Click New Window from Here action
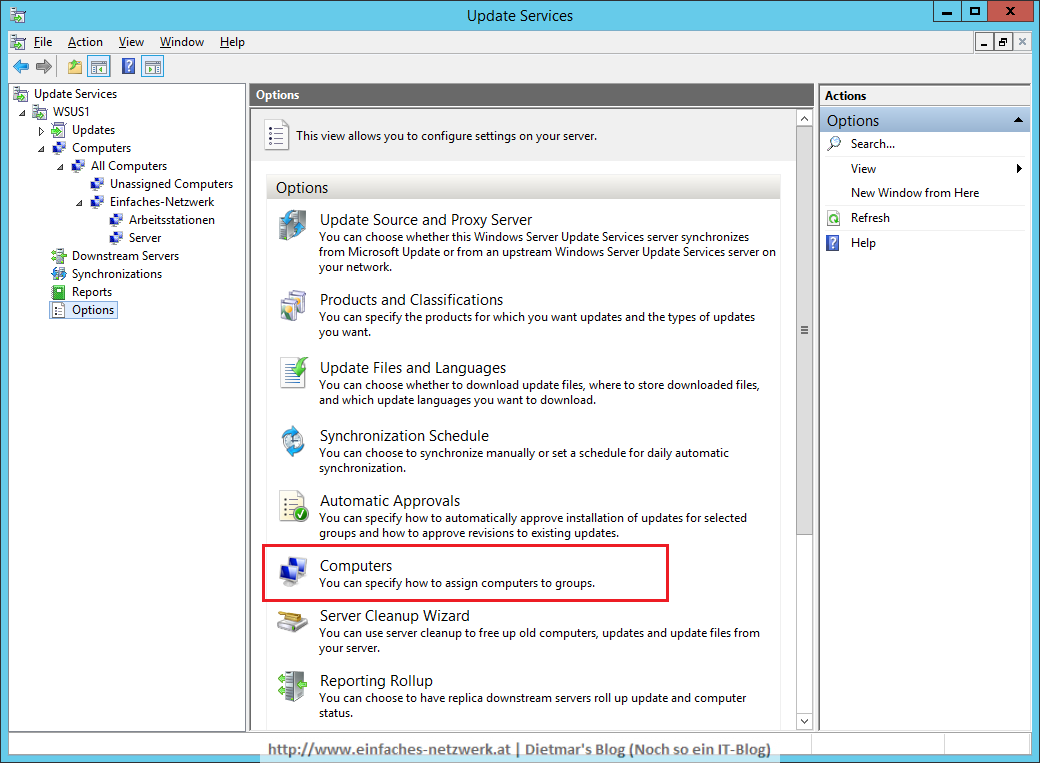1040x763 pixels. pyautogui.click(x=915, y=193)
